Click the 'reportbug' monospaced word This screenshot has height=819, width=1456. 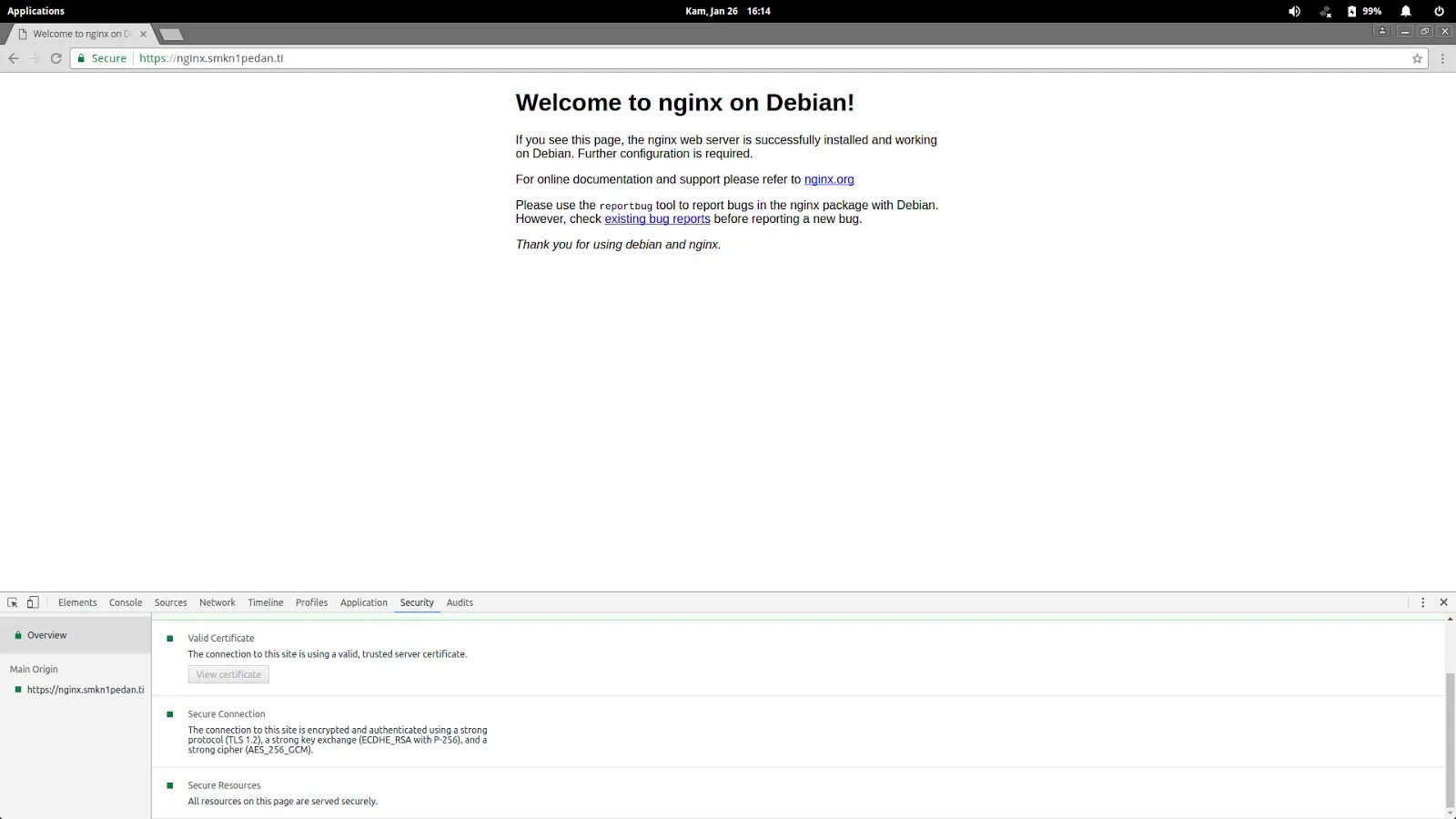click(626, 207)
